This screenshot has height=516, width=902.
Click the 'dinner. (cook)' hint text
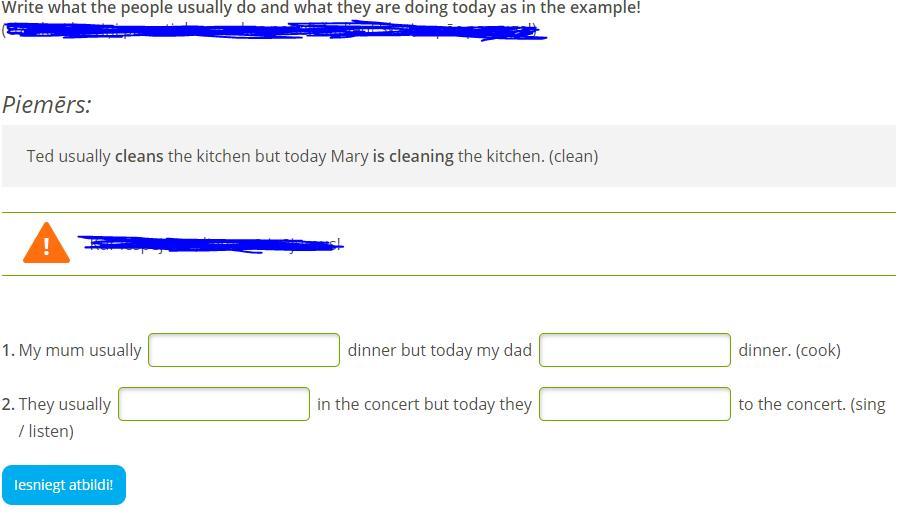[x=789, y=350]
